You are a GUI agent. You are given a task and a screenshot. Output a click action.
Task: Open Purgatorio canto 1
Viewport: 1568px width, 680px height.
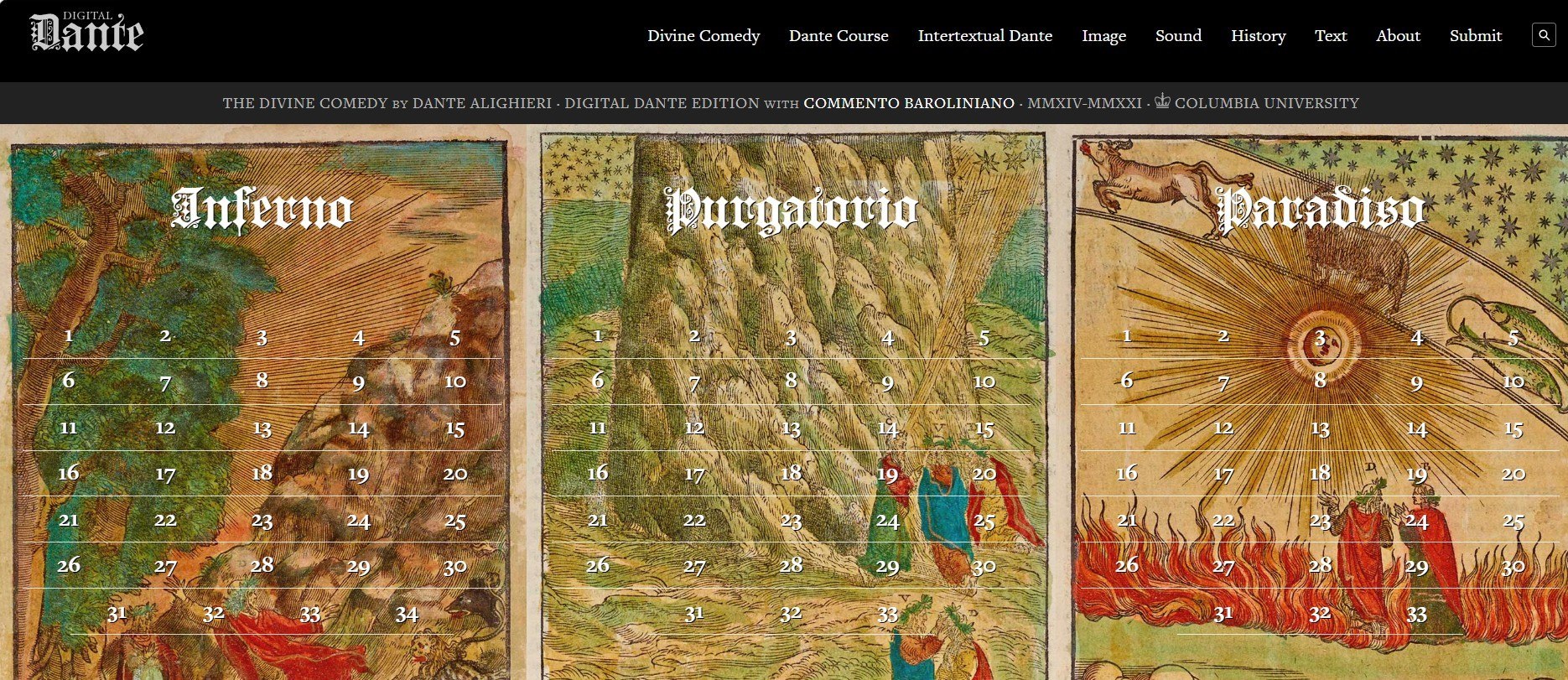[x=598, y=336]
